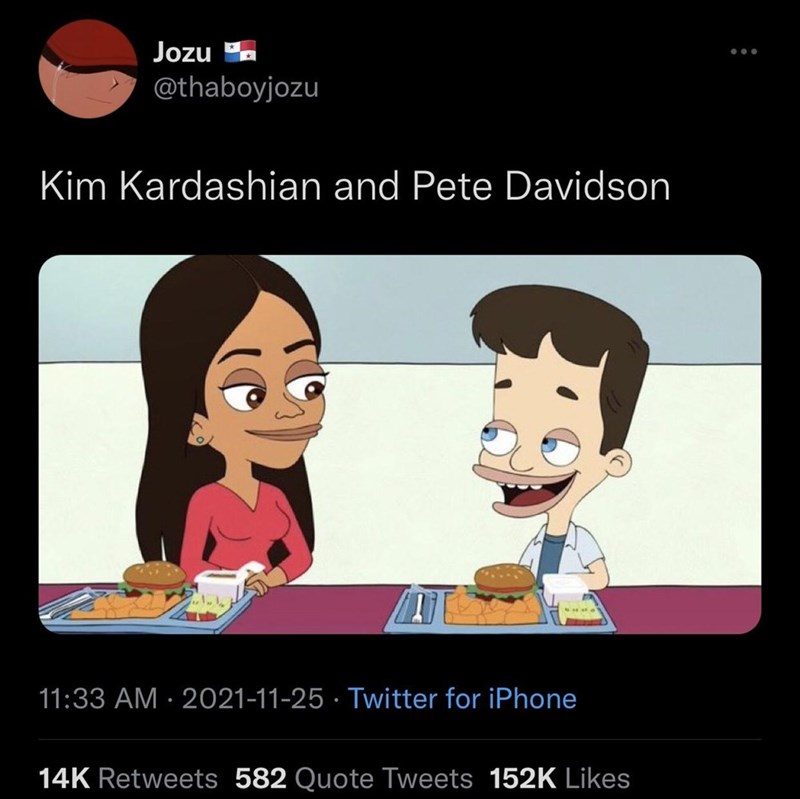Open Jozu's round profile avatar
This screenshot has width=800, height=799.
click(x=88, y=69)
